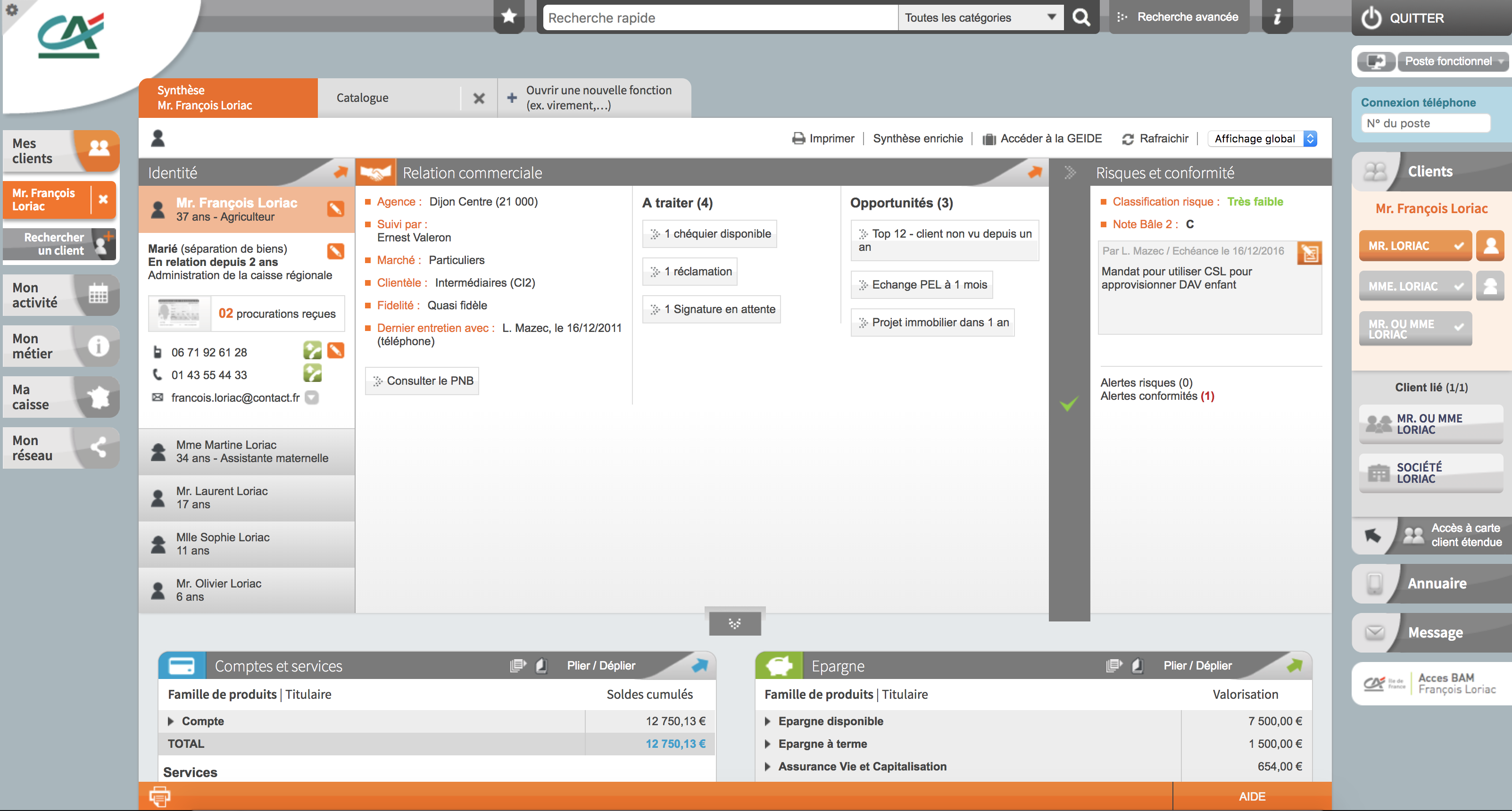Open the Toutes les catégories dropdown

(x=980, y=17)
